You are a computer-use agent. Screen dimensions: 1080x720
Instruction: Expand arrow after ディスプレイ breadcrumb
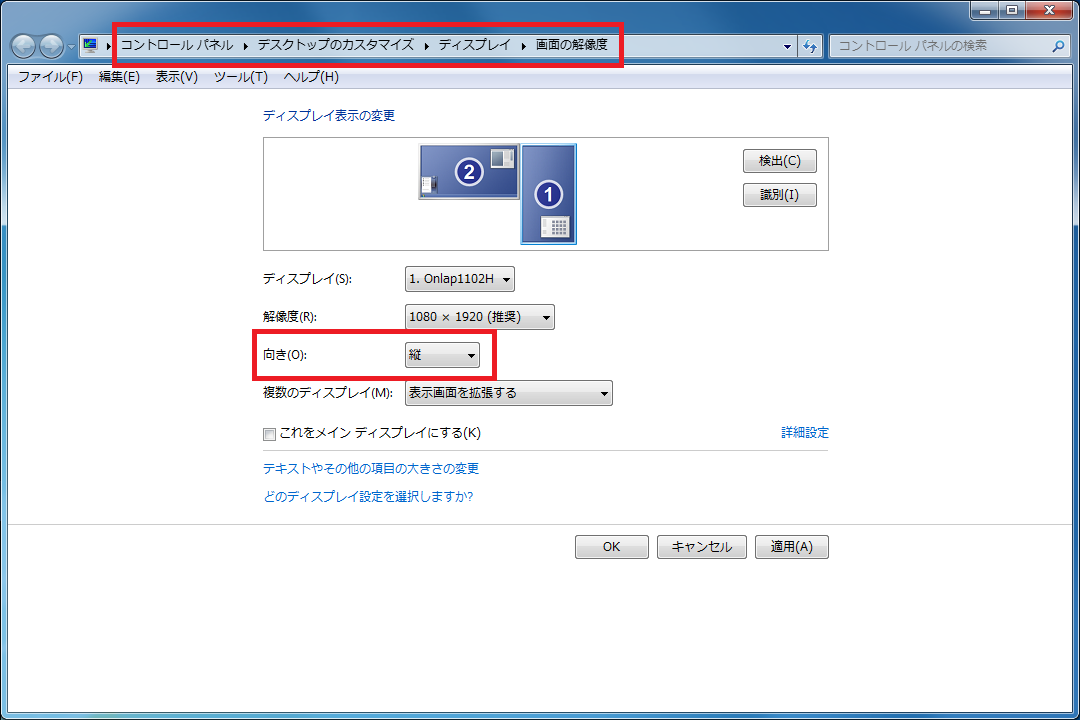pos(523,45)
